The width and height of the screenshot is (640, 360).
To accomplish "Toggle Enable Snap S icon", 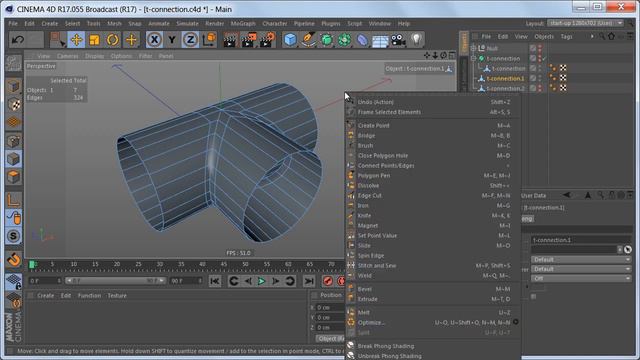I will pyautogui.click(x=13, y=236).
